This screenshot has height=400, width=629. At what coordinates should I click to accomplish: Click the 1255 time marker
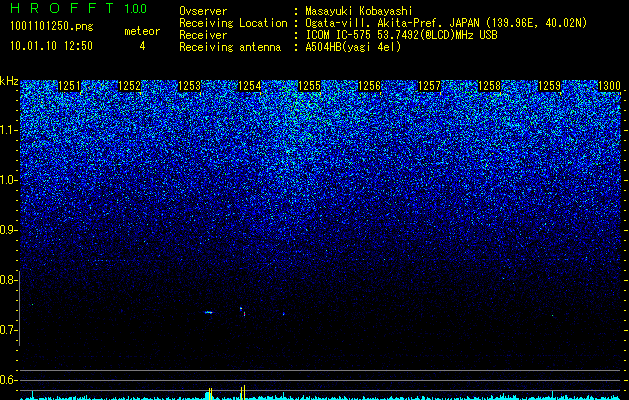pyautogui.click(x=309, y=86)
